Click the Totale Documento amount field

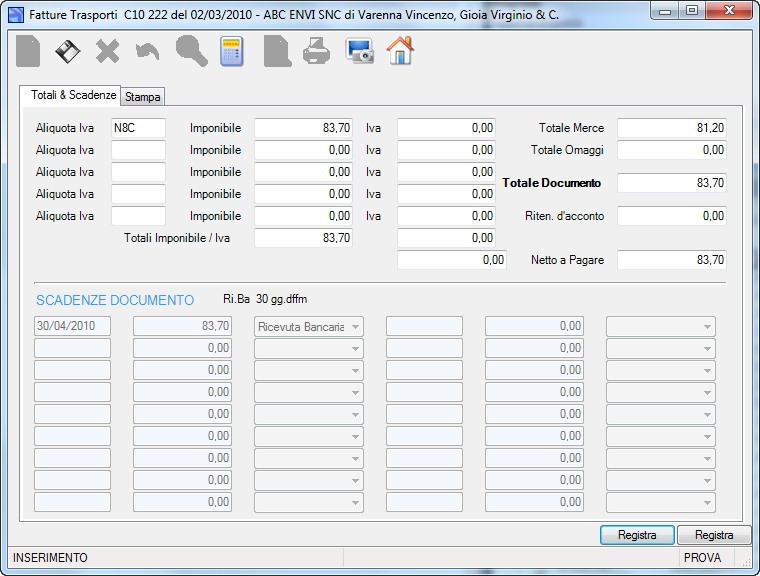pyautogui.click(x=672, y=183)
